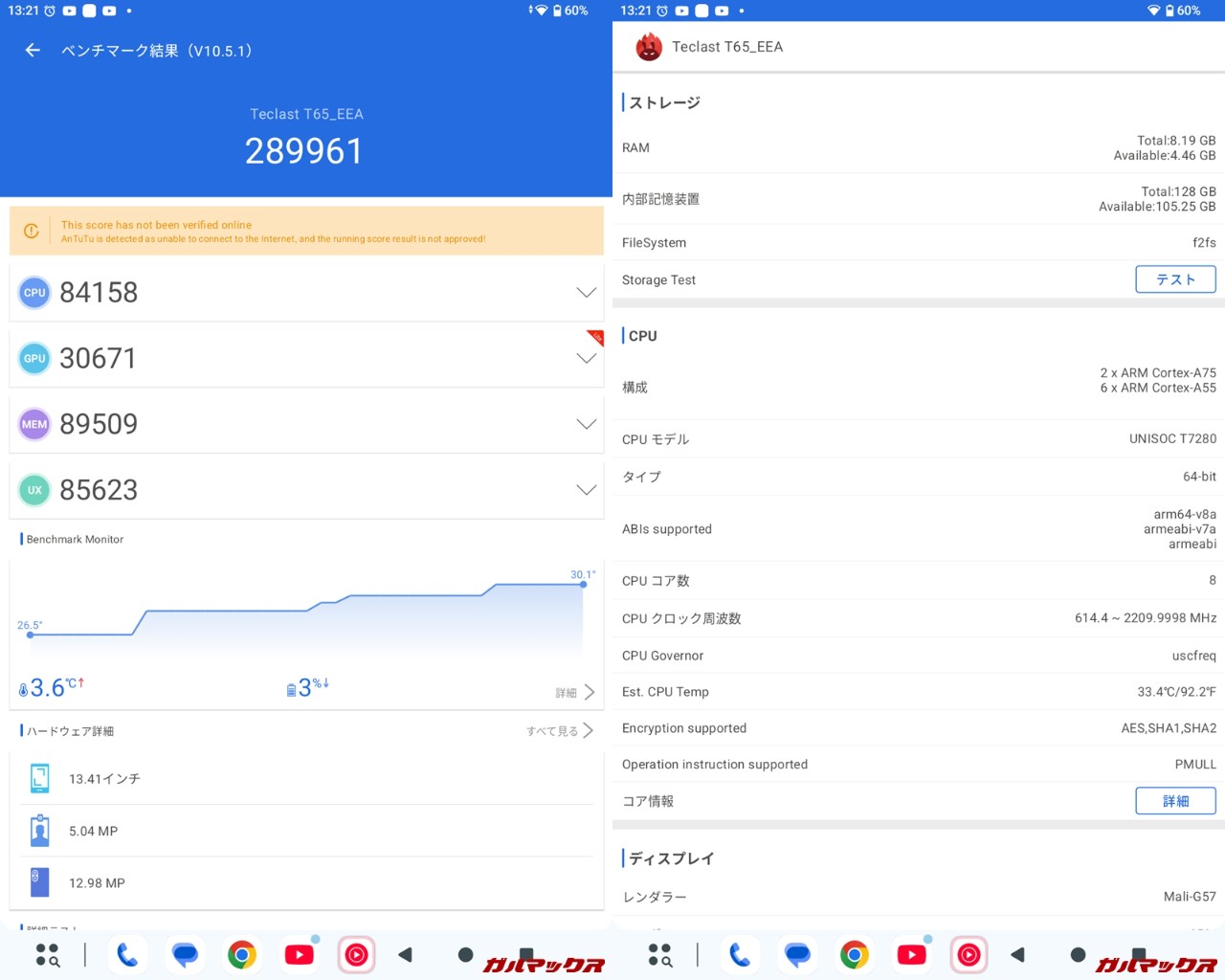Expand the MEM score 89509 row
This screenshot has width=1225, height=980.
tap(586, 424)
